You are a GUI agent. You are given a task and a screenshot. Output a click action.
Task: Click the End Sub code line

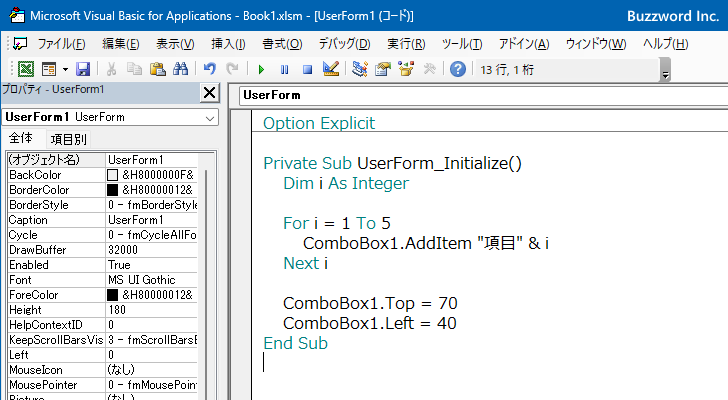[x=295, y=343]
